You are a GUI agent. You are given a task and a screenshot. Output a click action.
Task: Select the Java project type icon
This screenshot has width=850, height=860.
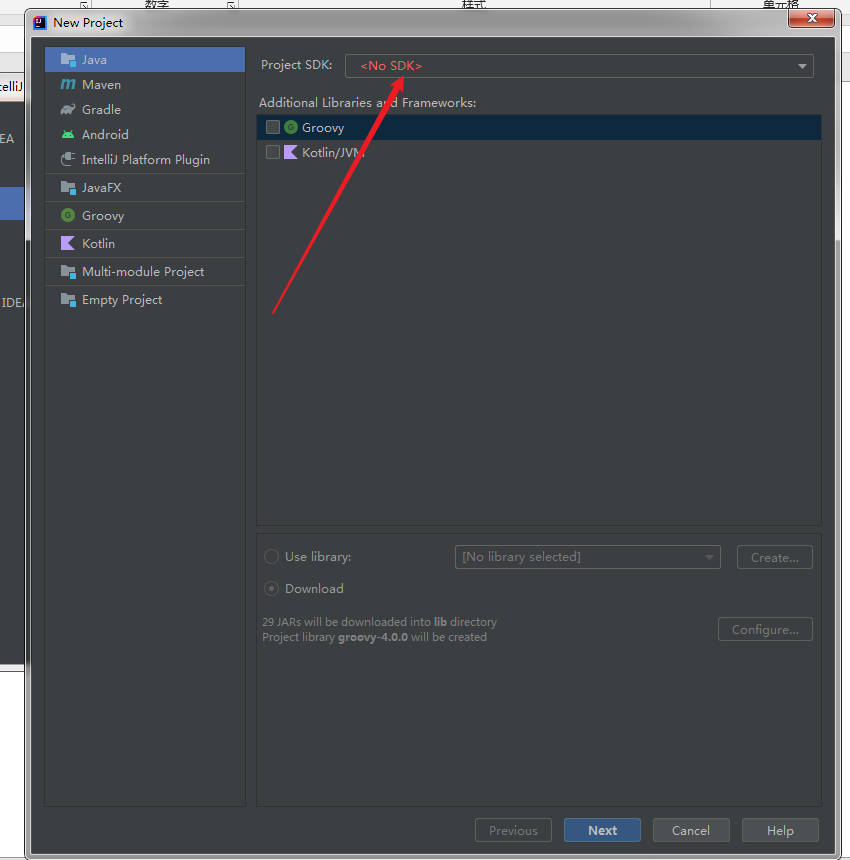pos(68,60)
